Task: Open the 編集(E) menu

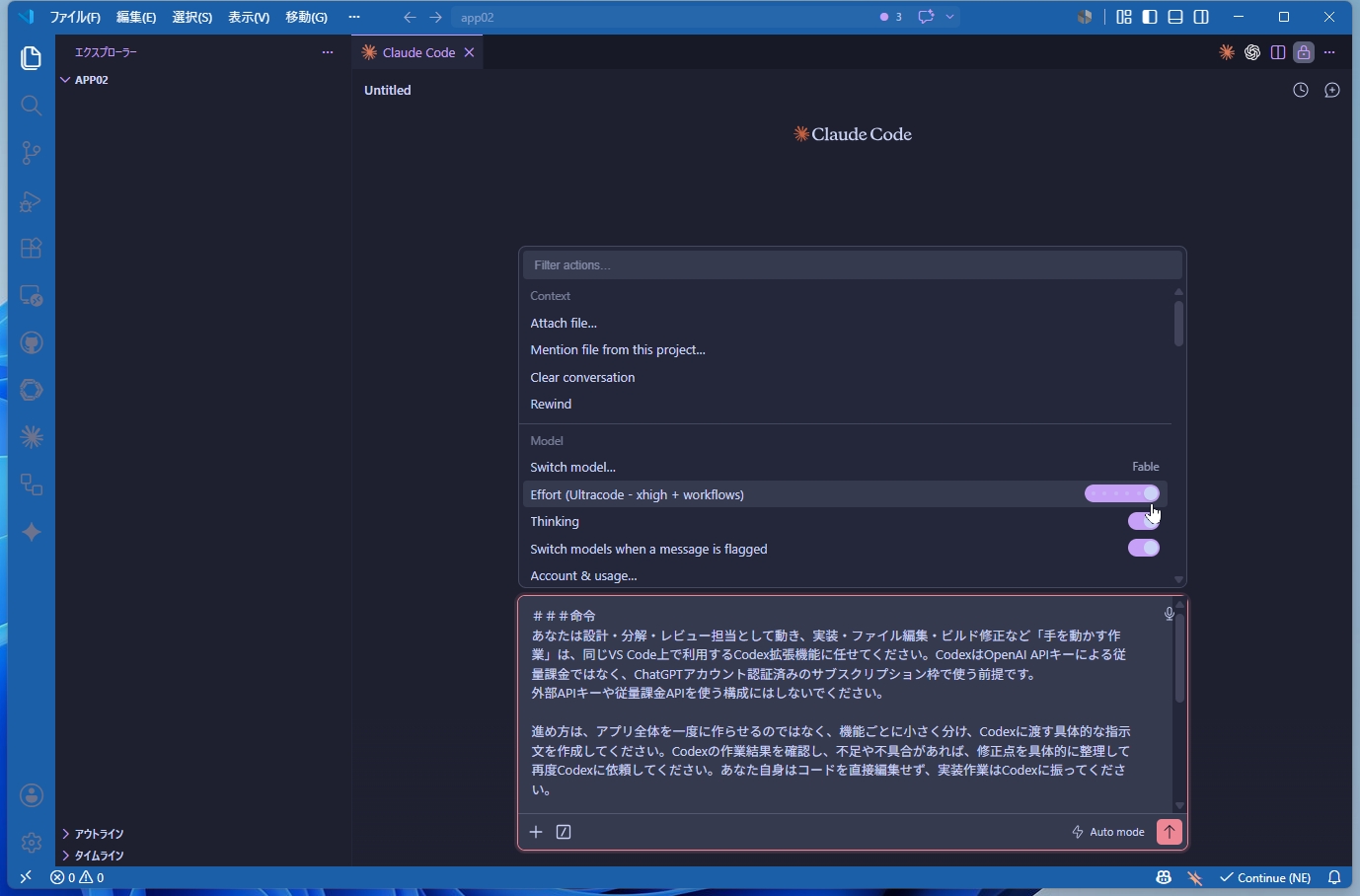Action: click(x=136, y=17)
